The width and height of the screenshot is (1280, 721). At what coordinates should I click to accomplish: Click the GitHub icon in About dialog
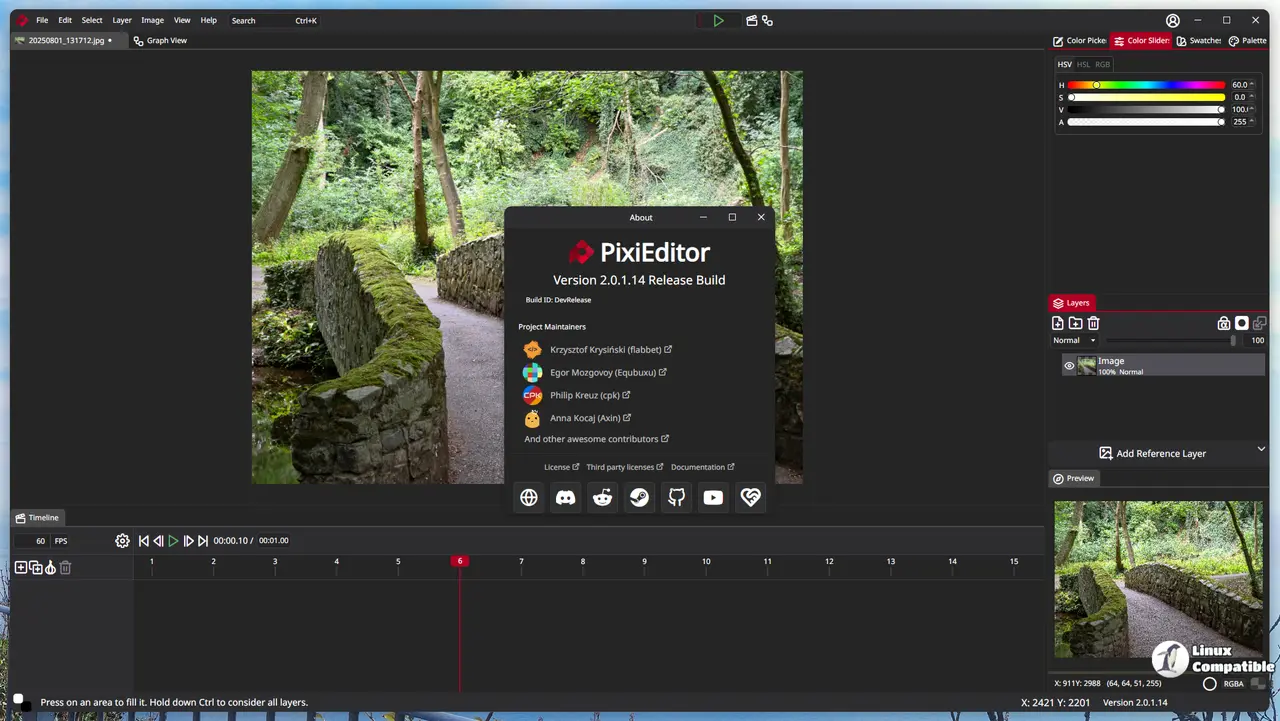coord(676,497)
